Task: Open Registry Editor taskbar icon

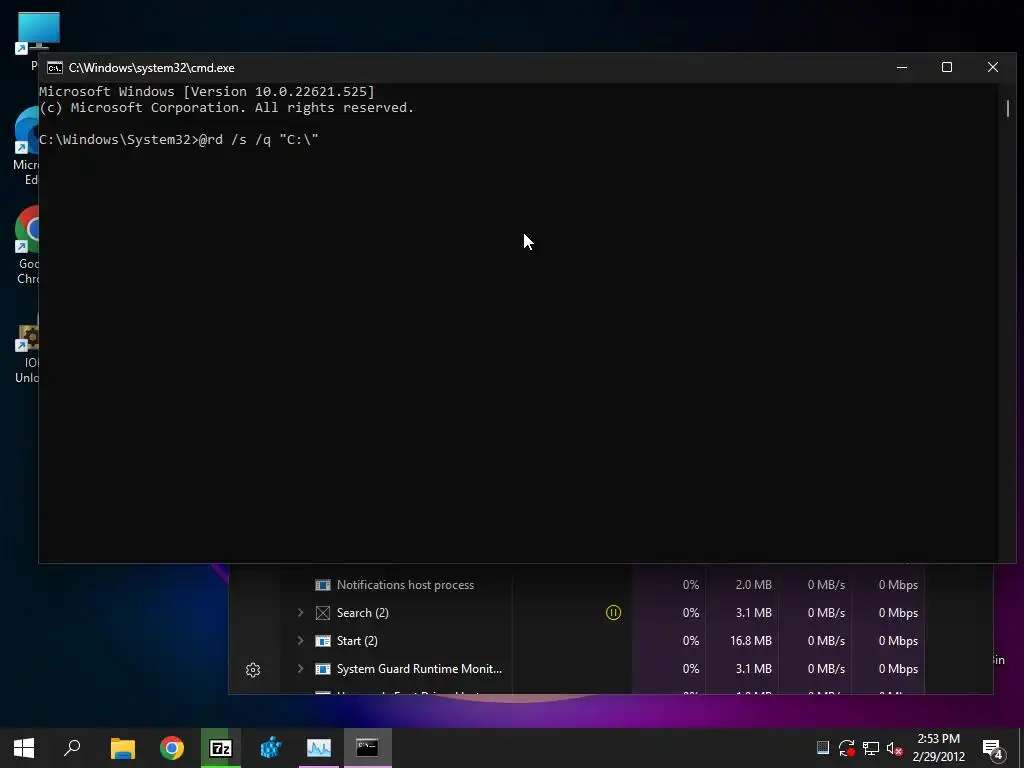Action: pyautogui.click(x=270, y=748)
